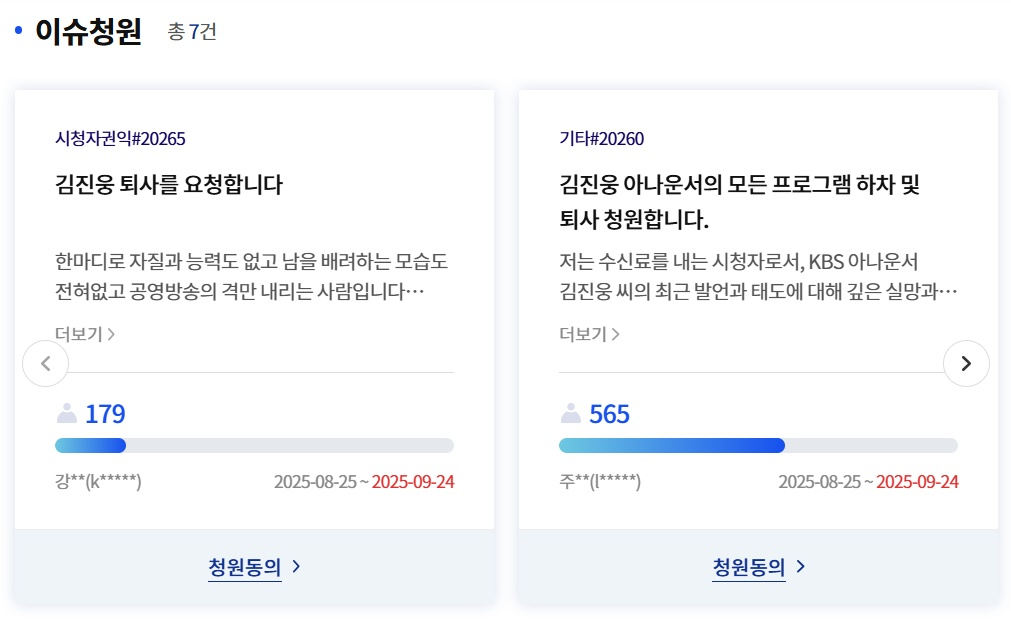Viewport: 1011px width, 631px height.
Task: Open petition titled 김진웅 퇴사를 요청합니다
Action: (169, 185)
